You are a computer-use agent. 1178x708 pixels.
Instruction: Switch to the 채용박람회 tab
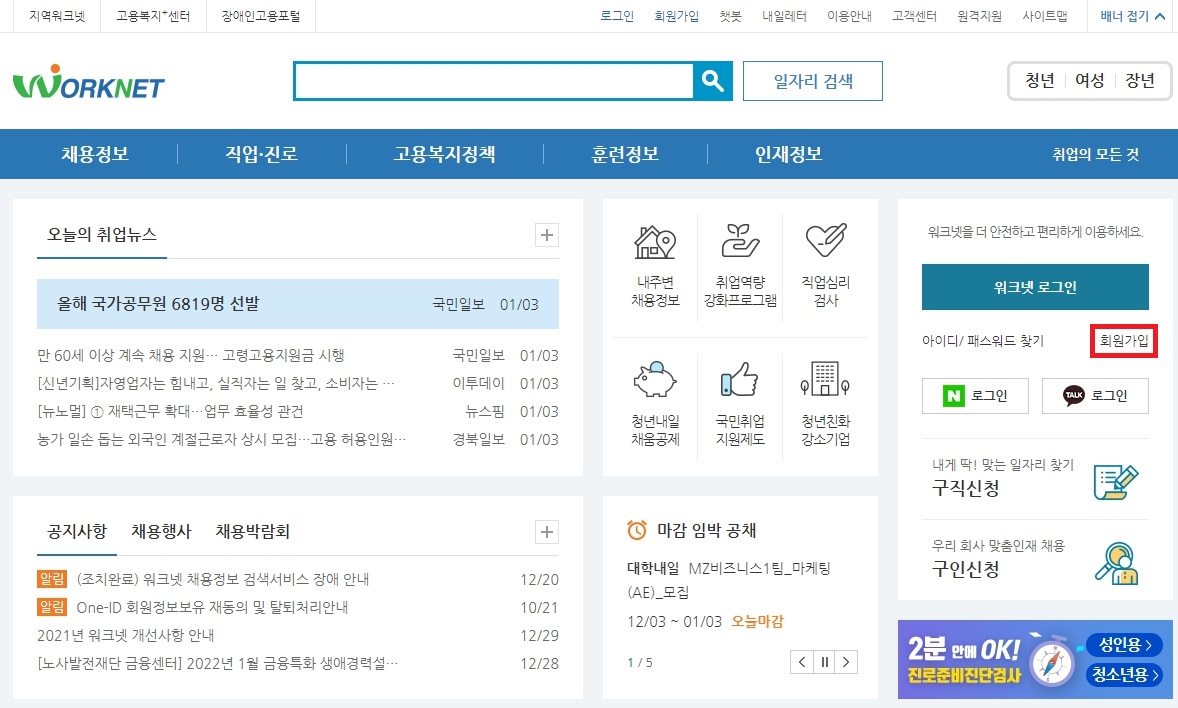(252, 531)
